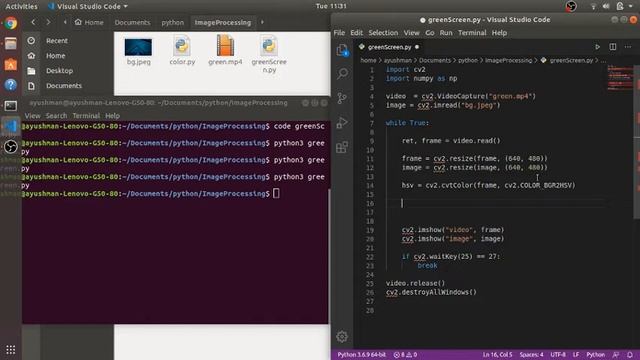Viewport: 640px width, 360px height.
Task: Open terminal window's Search menu
Action: pos(56,116)
